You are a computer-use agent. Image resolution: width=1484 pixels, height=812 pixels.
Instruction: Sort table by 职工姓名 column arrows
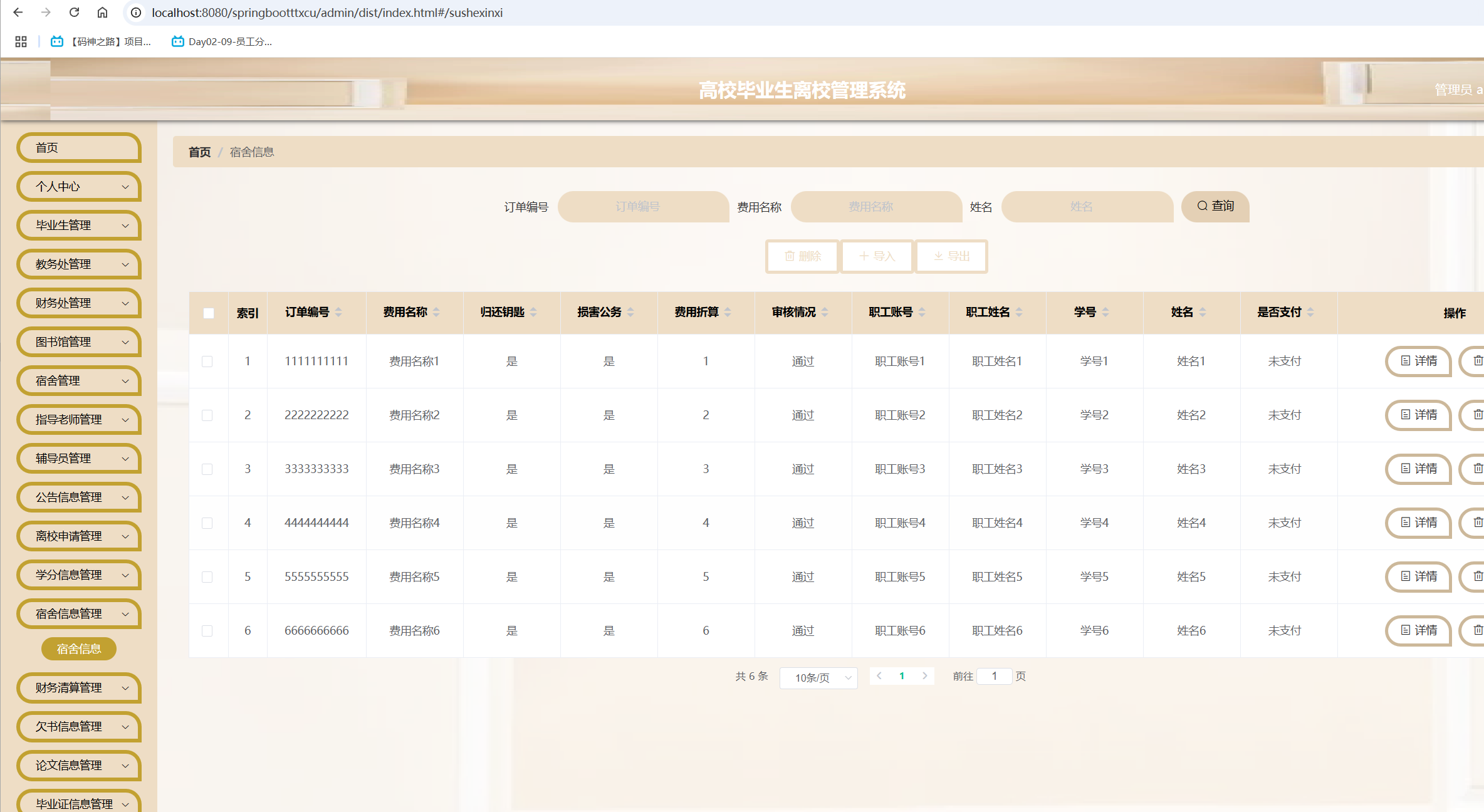[1019, 312]
